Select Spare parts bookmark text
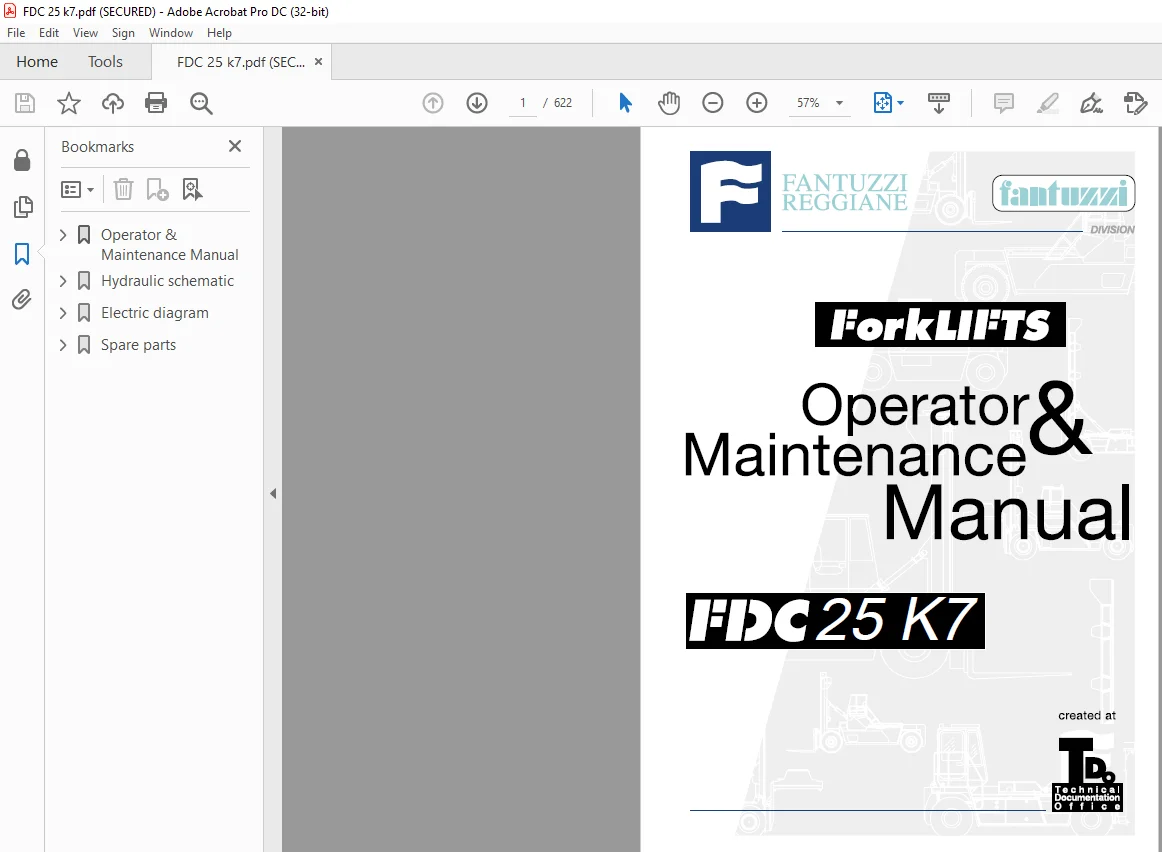1162x852 pixels. 139,345
